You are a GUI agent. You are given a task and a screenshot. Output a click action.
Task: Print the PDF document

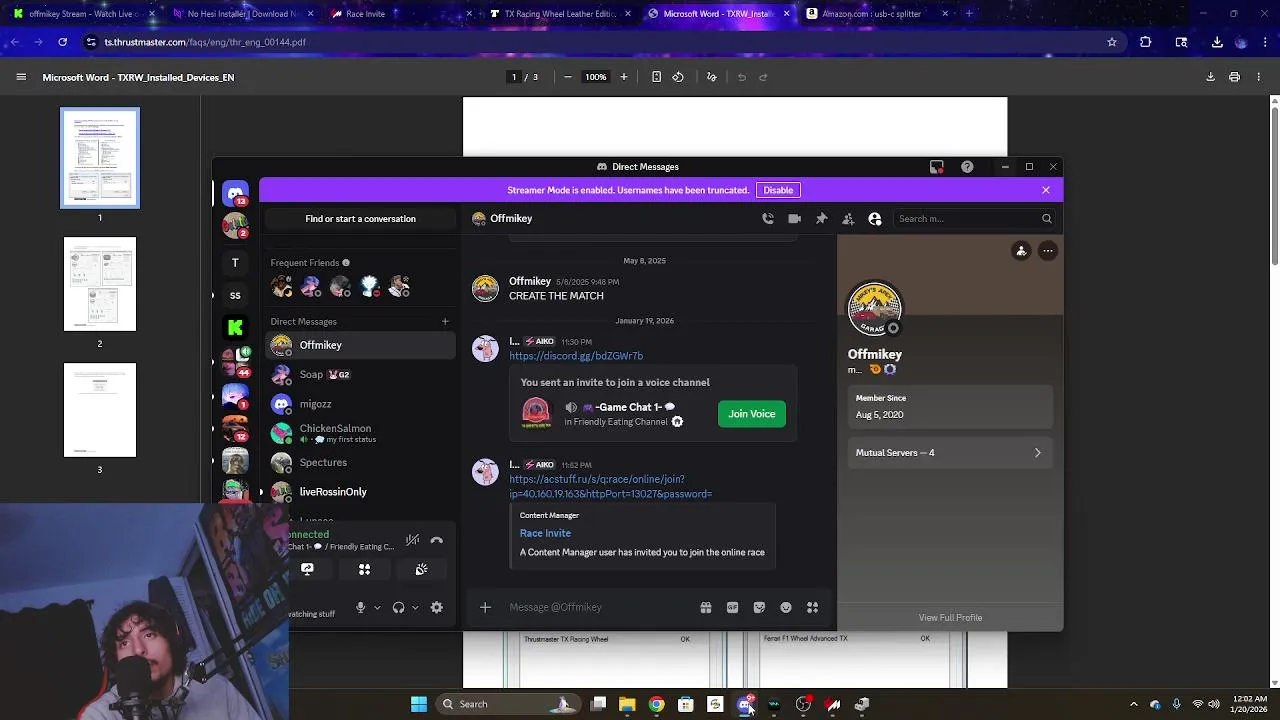(1234, 77)
